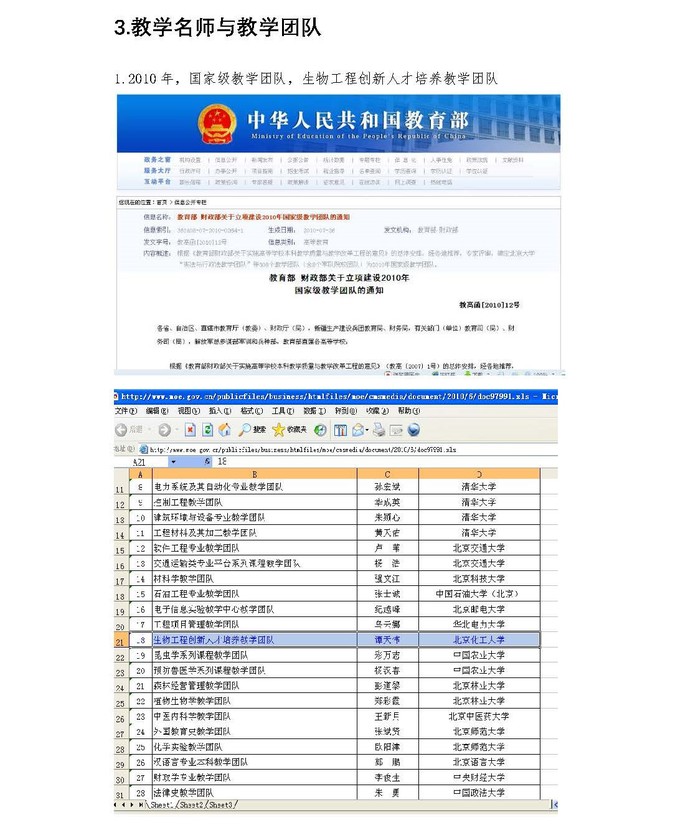The image size is (699, 825).
Task: Click the 信息公开专栏 breadcrumb link
Action: point(190,203)
